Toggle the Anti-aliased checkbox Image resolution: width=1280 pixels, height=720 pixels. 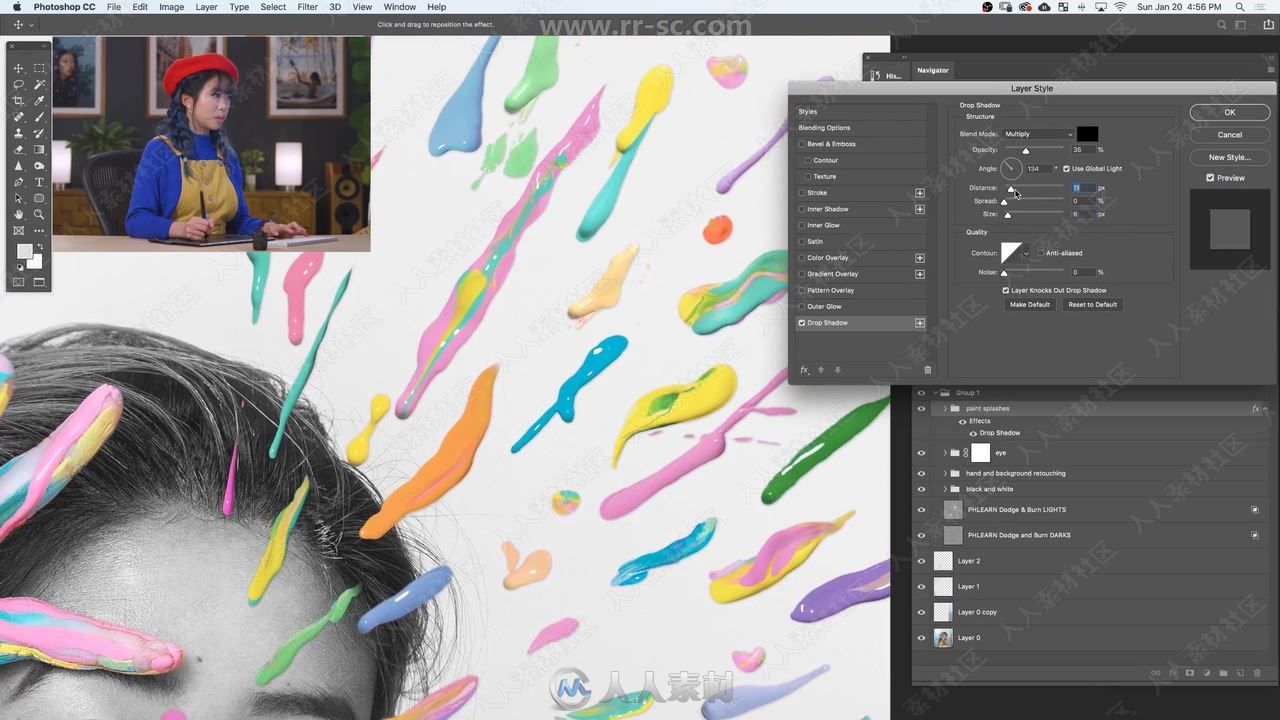[x=1041, y=253]
